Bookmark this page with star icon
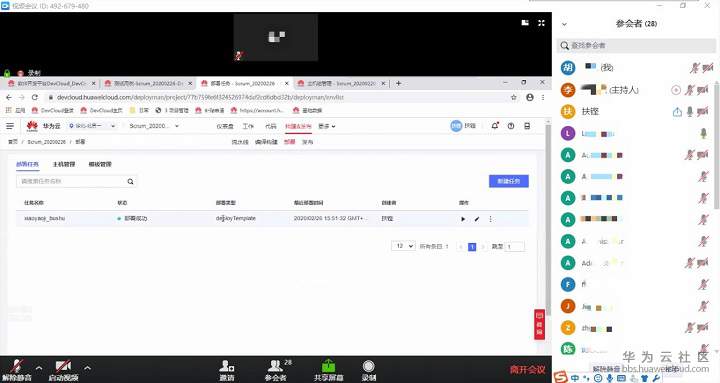The image size is (720, 383). click(514, 97)
